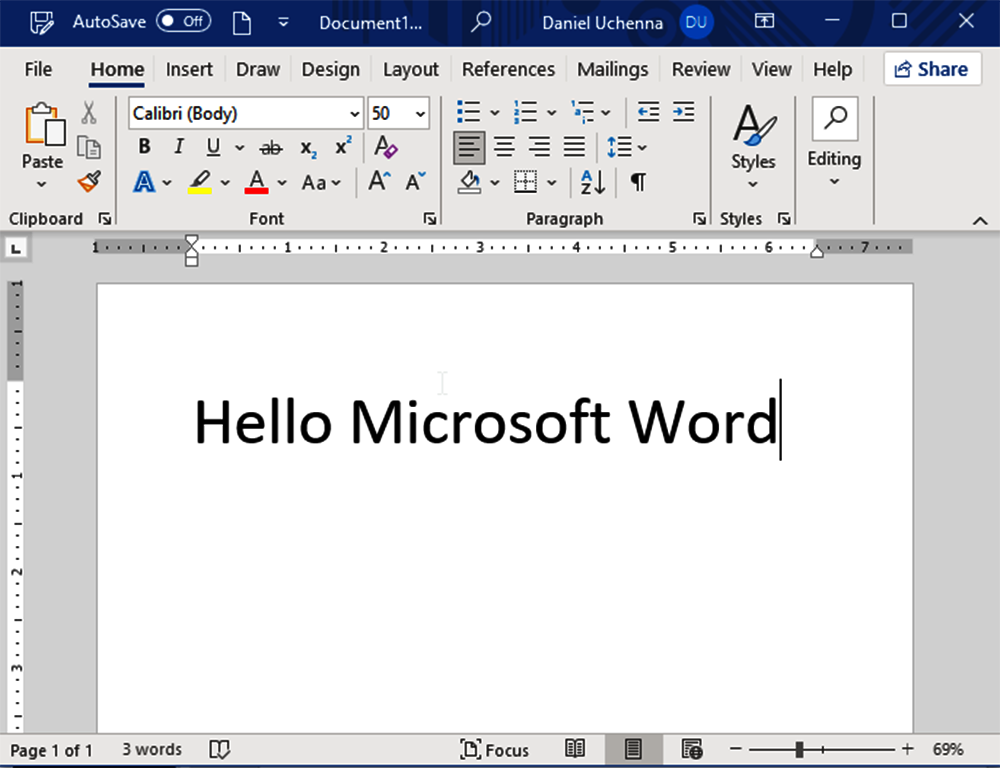The width and height of the screenshot is (1000, 768).
Task: Apply Strikethrough to text
Action: (x=270, y=147)
